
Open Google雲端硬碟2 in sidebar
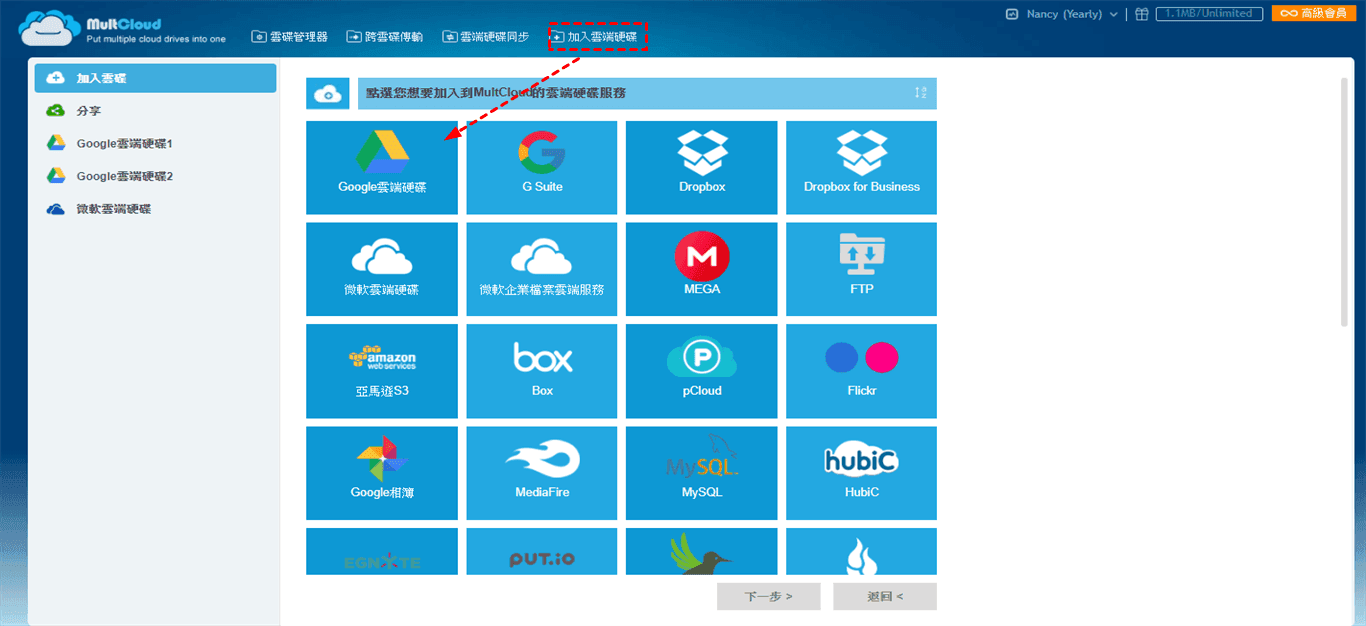pos(155,176)
